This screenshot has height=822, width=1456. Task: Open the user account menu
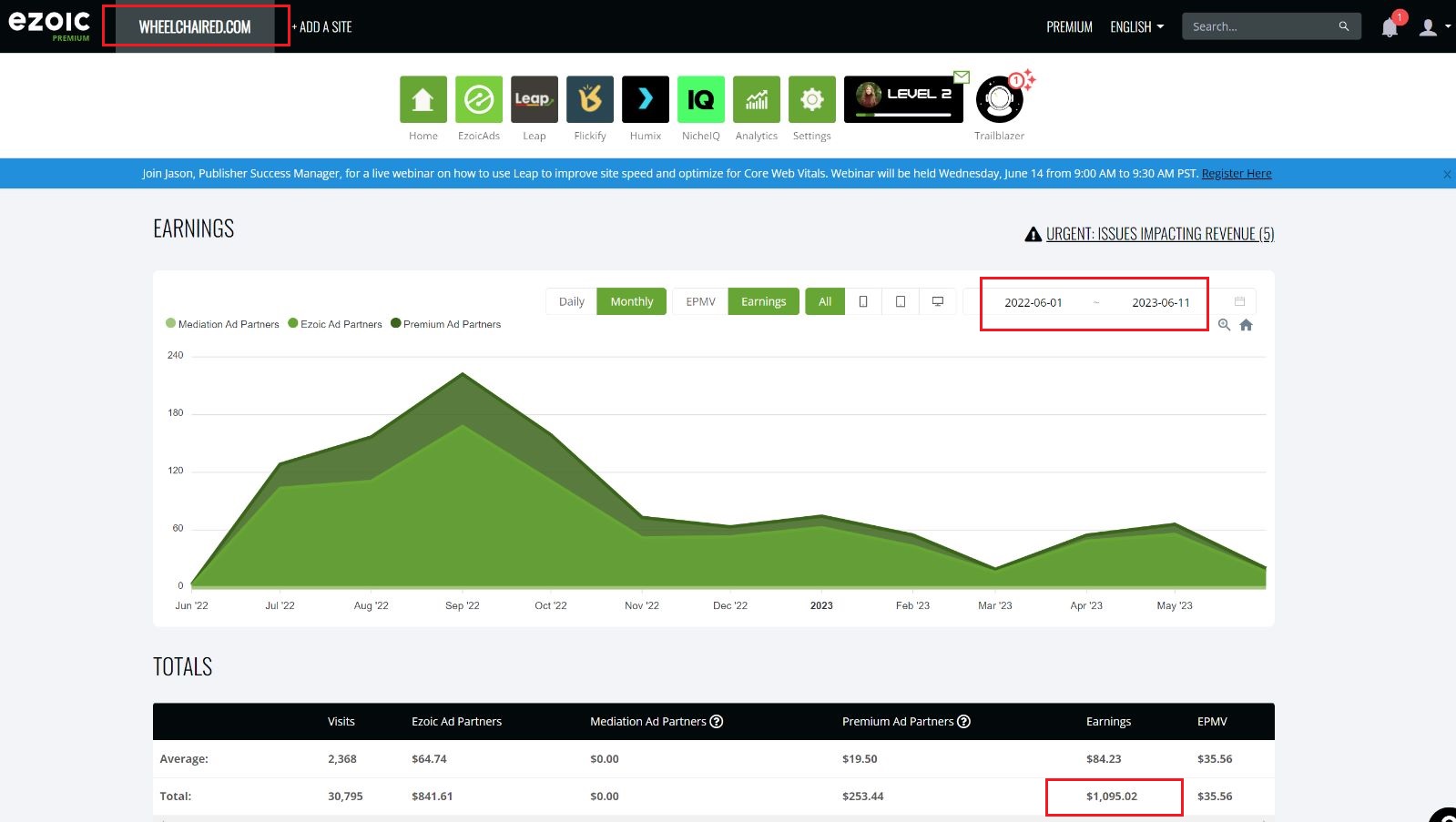1434,27
